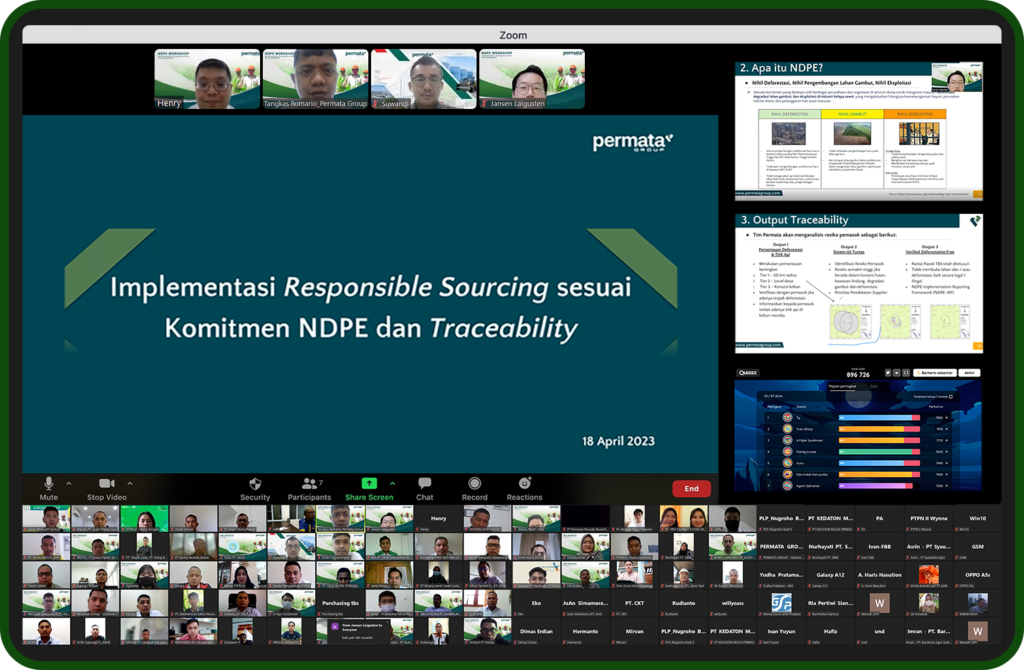
Task: Select the 'Rudianto' participant tile
Action: (x=683, y=603)
